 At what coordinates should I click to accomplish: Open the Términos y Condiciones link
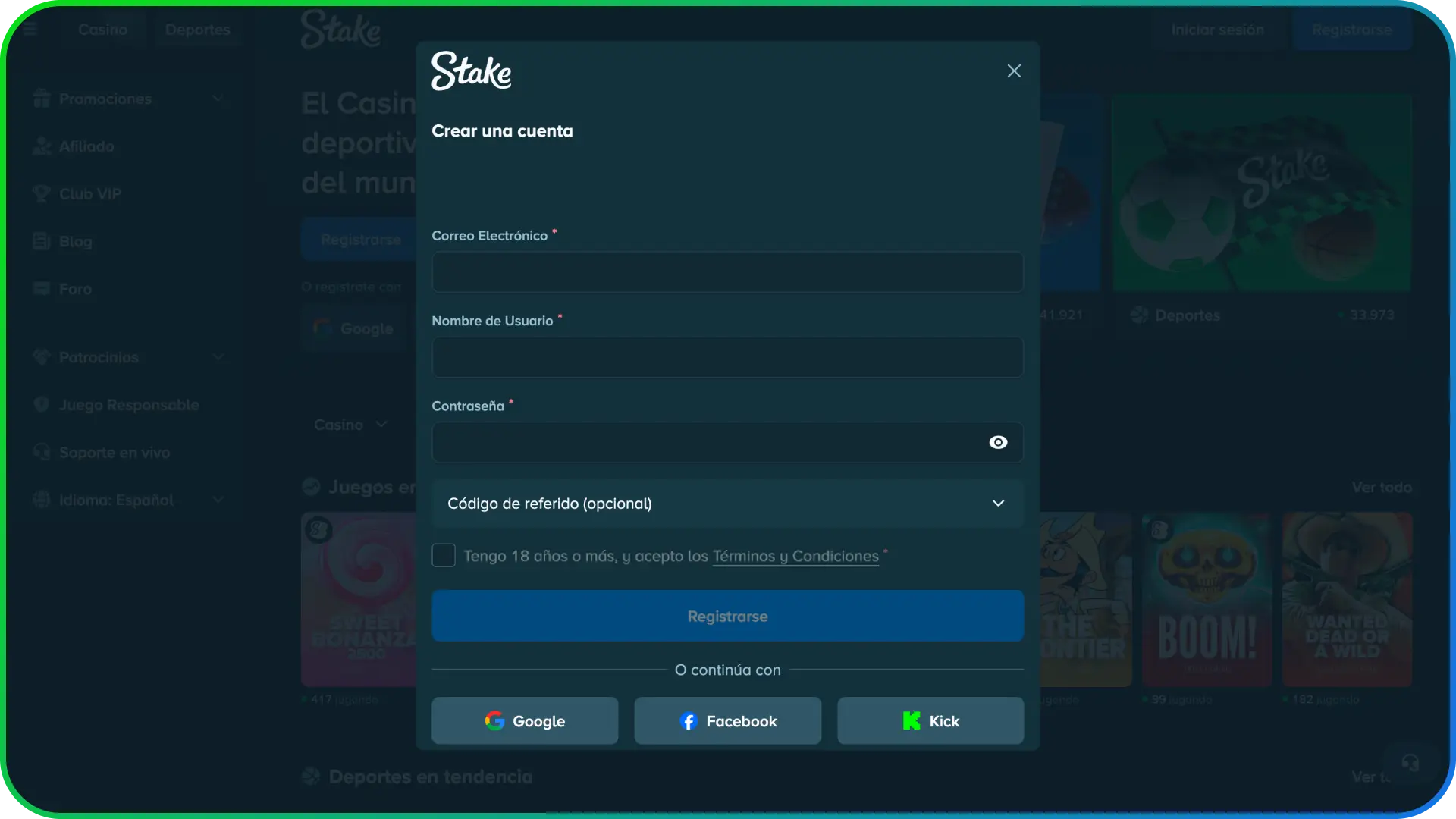tap(795, 556)
